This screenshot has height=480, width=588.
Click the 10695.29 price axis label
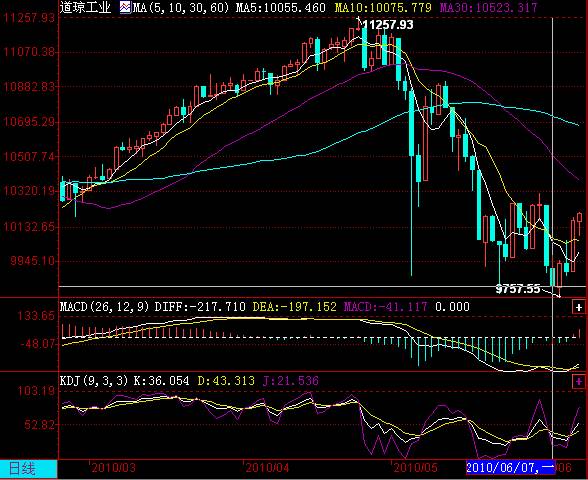coord(29,122)
